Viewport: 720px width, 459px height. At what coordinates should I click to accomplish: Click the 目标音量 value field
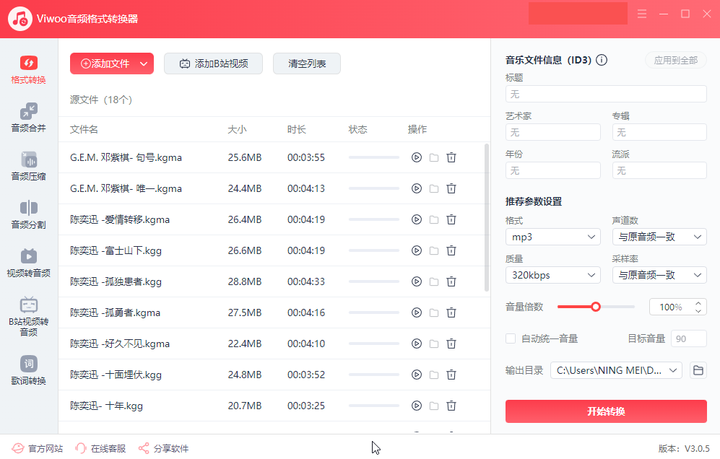pyautogui.click(x=688, y=339)
